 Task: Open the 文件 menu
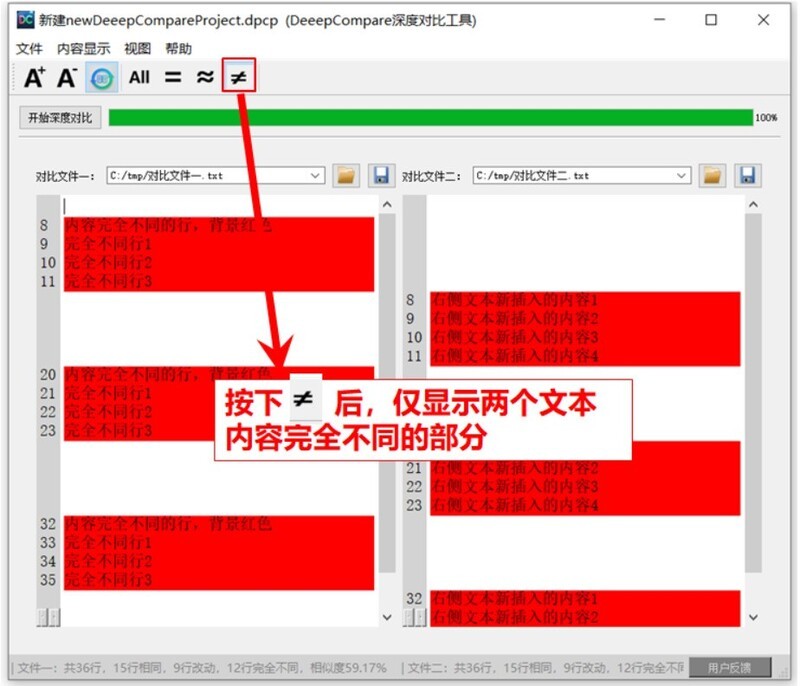[29, 49]
